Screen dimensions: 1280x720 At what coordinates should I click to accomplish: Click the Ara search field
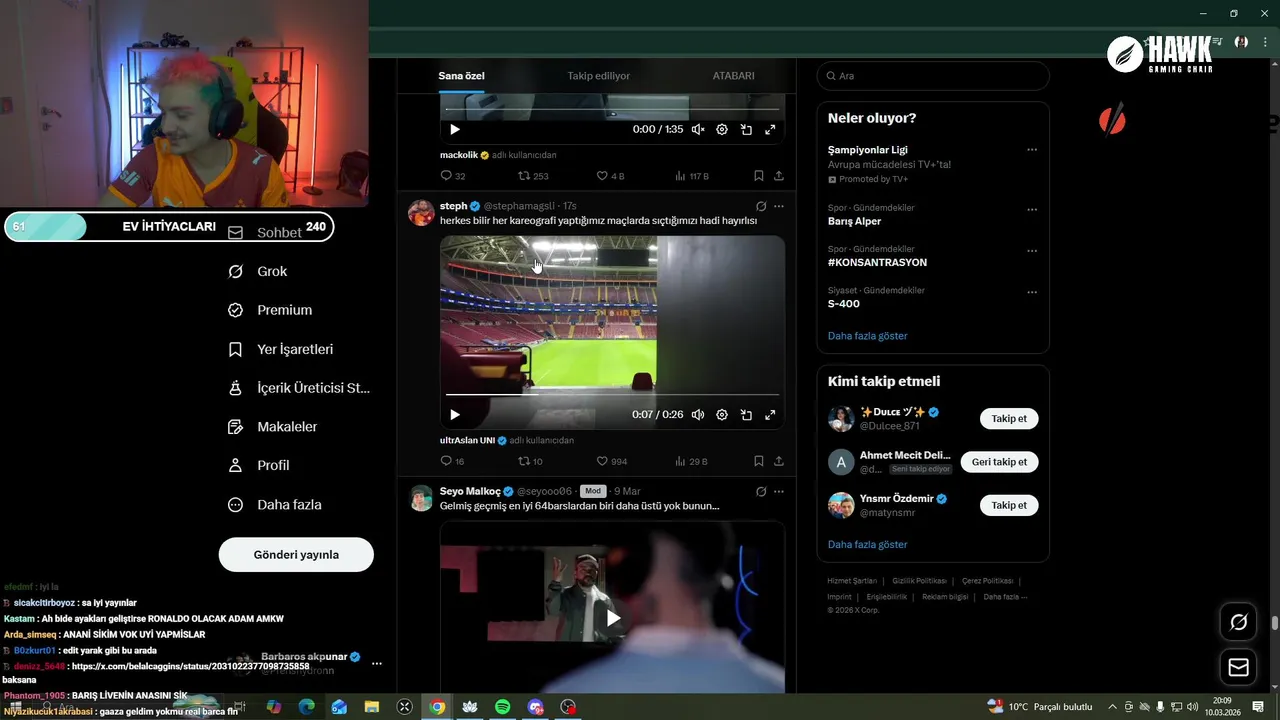[x=933, y=76]
